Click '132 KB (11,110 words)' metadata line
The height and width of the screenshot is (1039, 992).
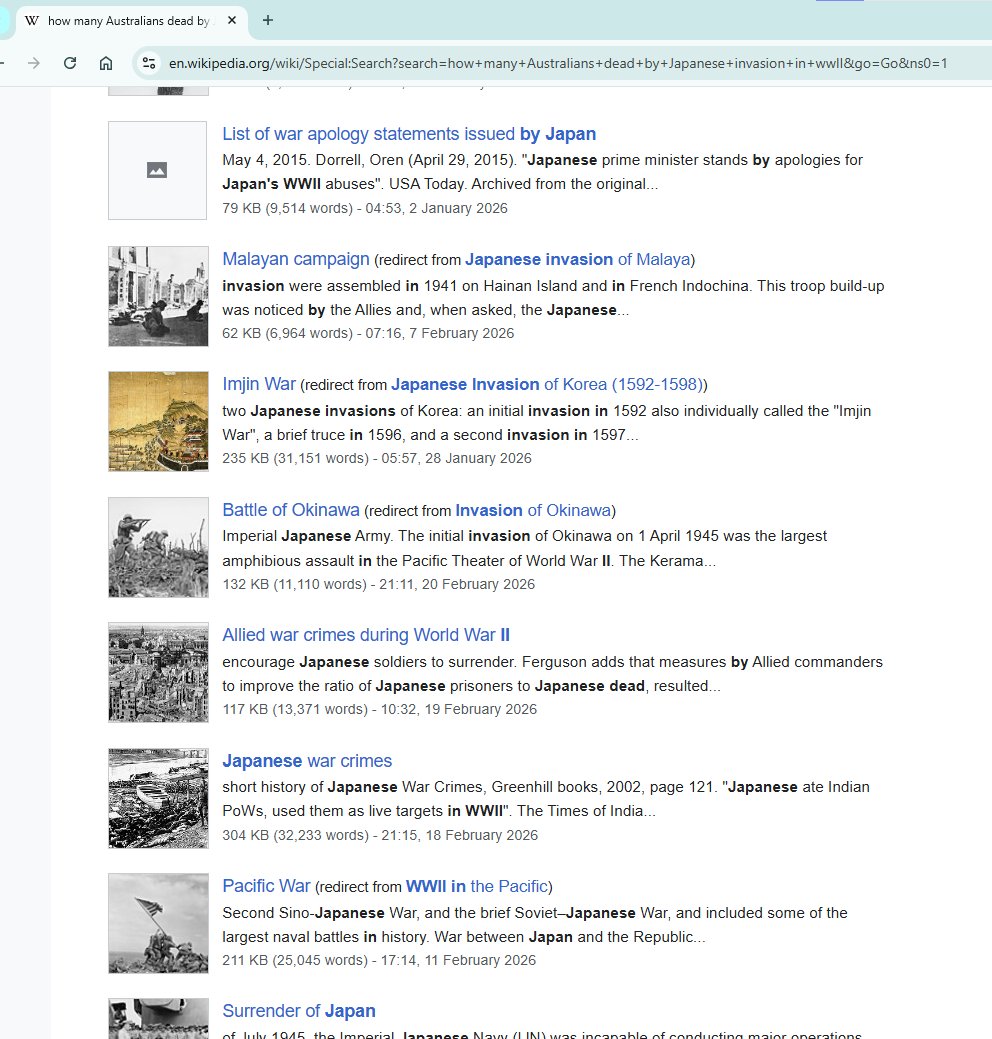(x=378, y=584)
